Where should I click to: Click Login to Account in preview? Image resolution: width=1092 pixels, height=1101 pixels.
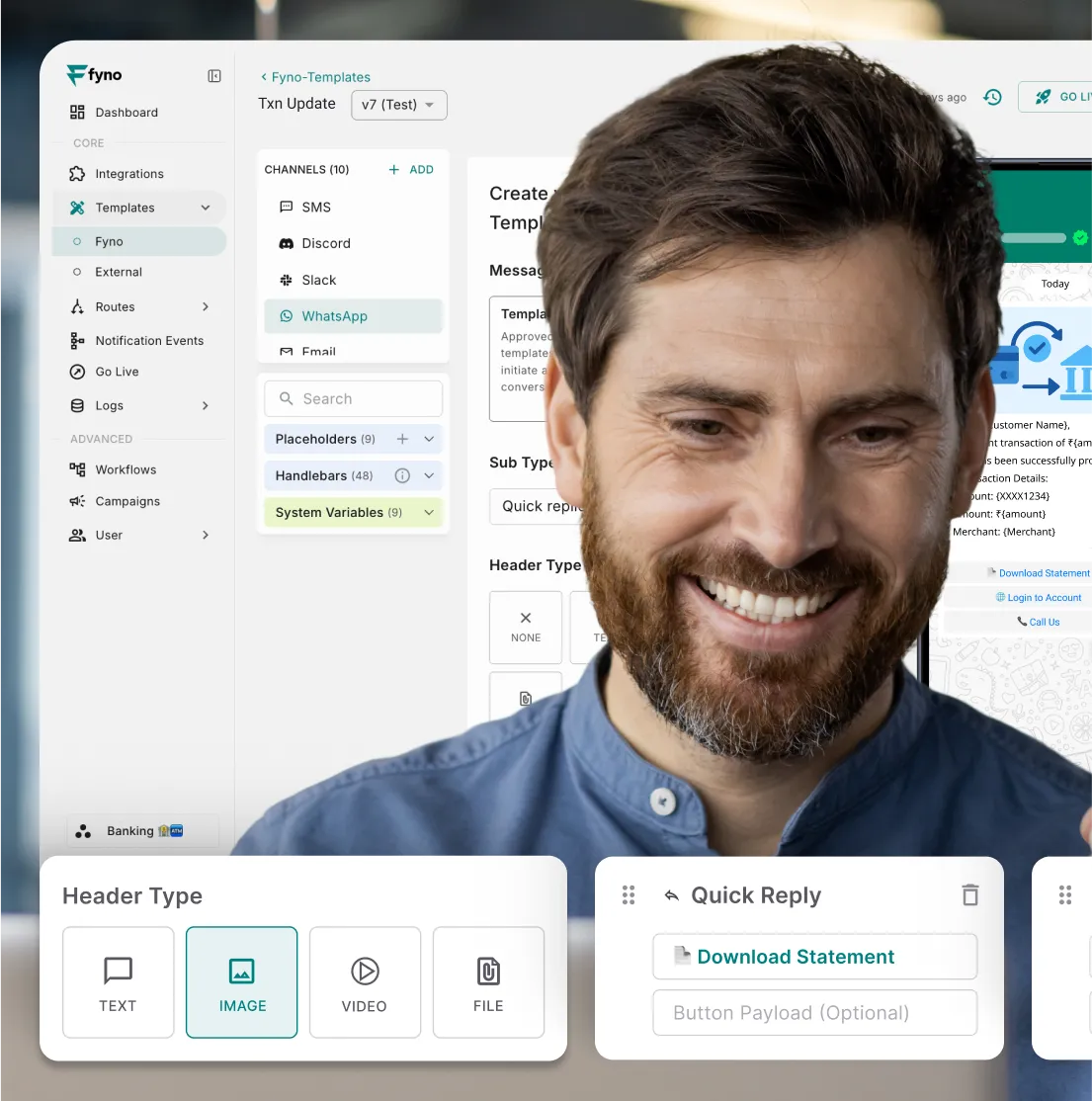pos(1038,598)
